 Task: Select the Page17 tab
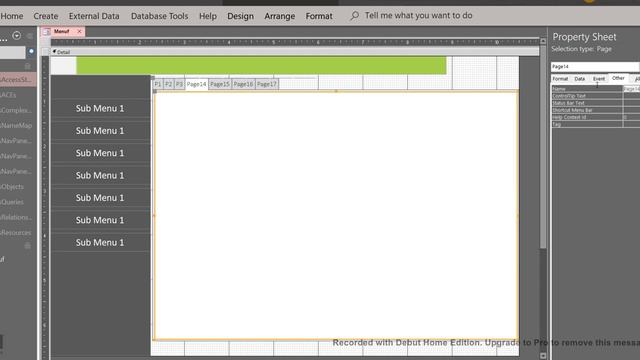click(x=267, y=84)
